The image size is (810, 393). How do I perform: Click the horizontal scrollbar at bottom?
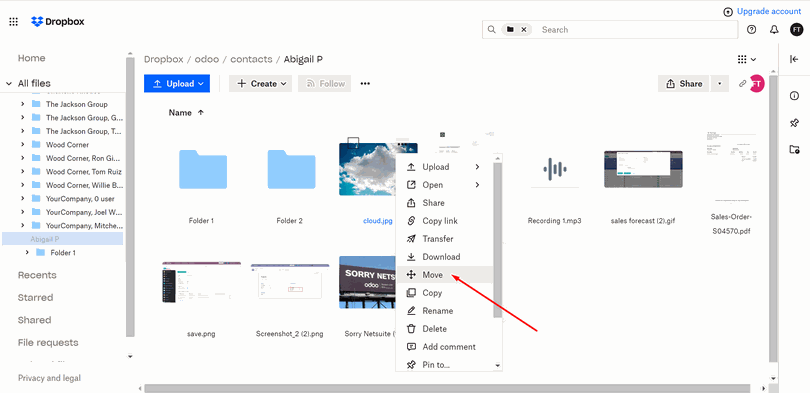(447, 388)
